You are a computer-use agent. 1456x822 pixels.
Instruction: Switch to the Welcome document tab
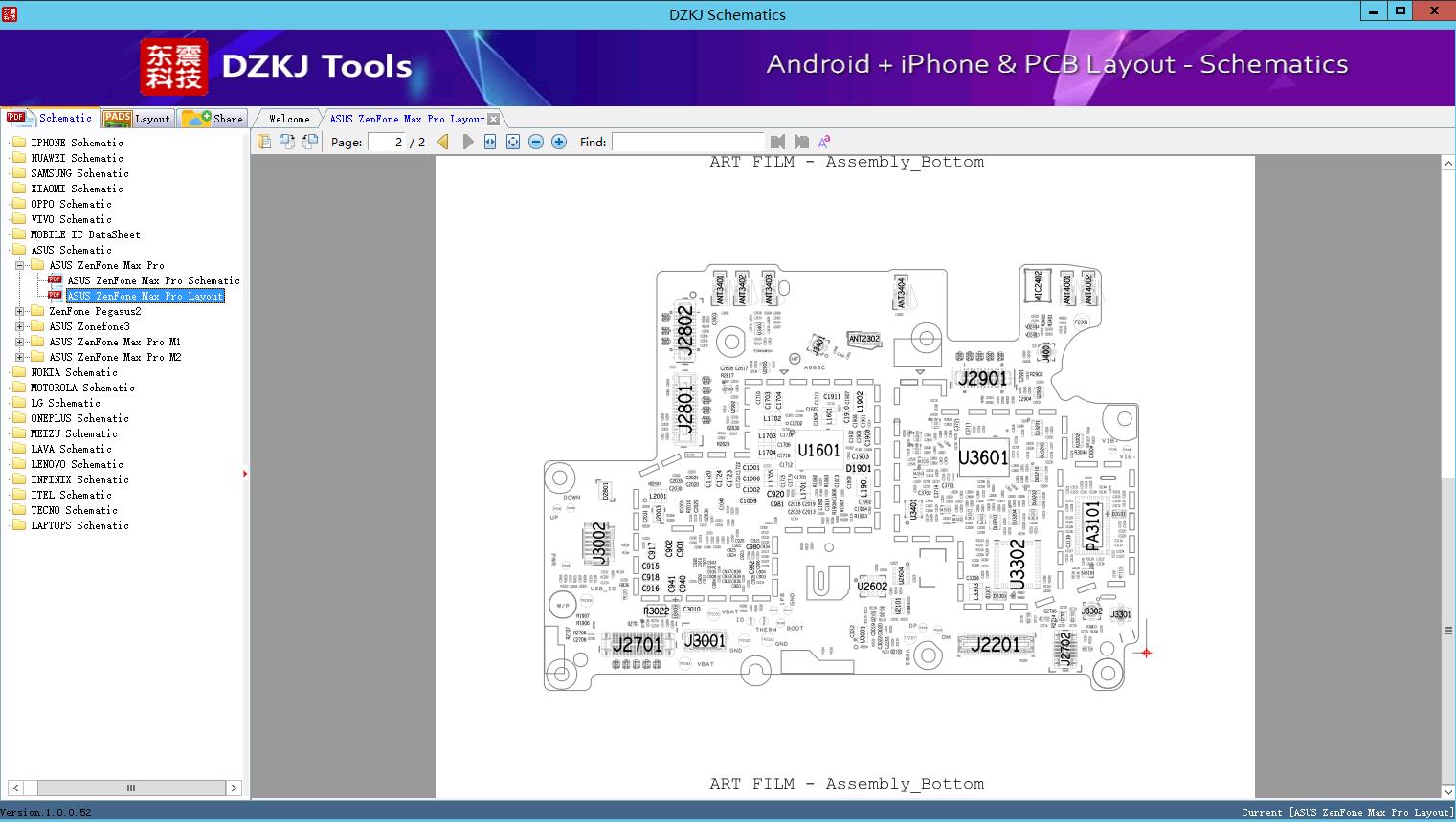point(288,119)
